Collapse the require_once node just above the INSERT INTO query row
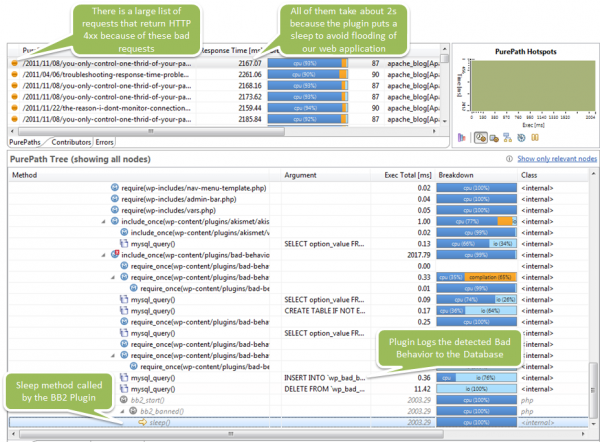The height and width of the screenshot is (442, 600). [113, 356]
